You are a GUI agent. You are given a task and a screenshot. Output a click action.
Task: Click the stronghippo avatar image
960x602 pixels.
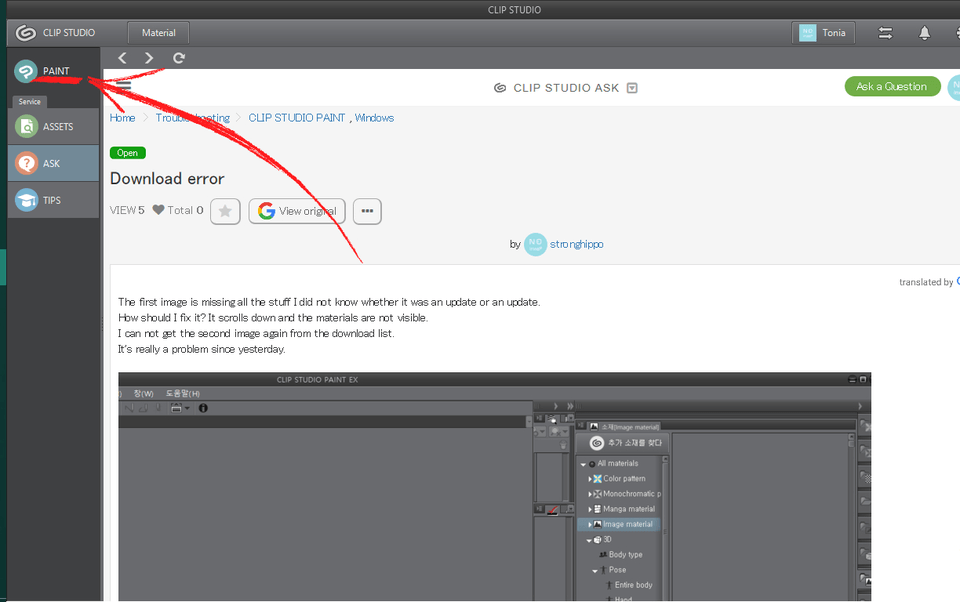pos(535,244)
